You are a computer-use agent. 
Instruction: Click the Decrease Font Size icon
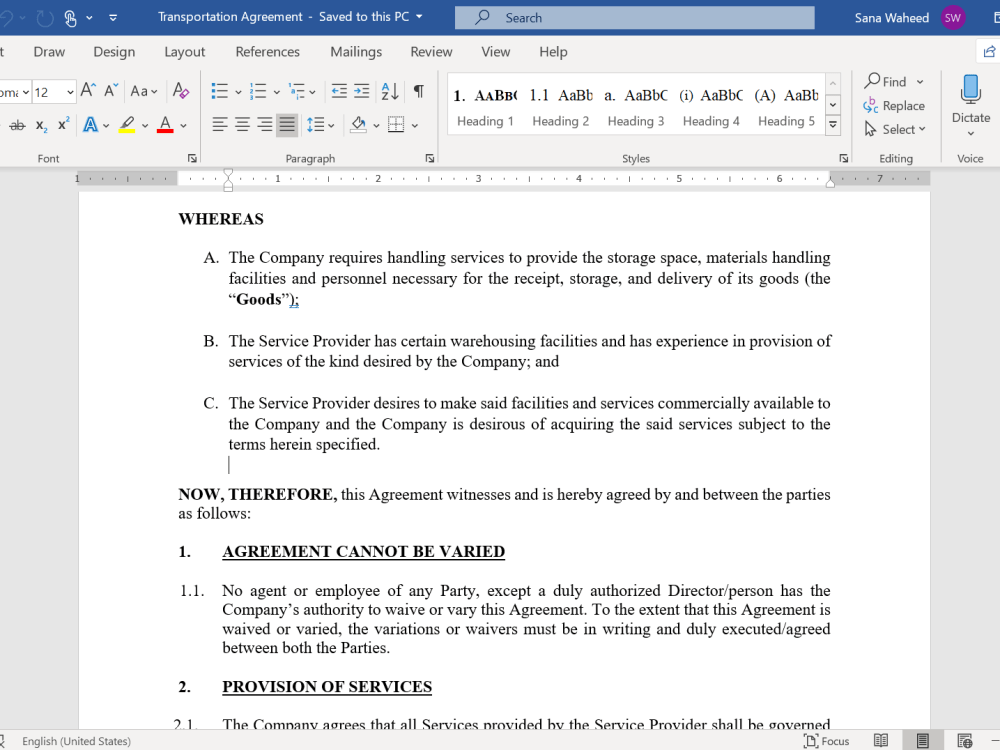111,91
